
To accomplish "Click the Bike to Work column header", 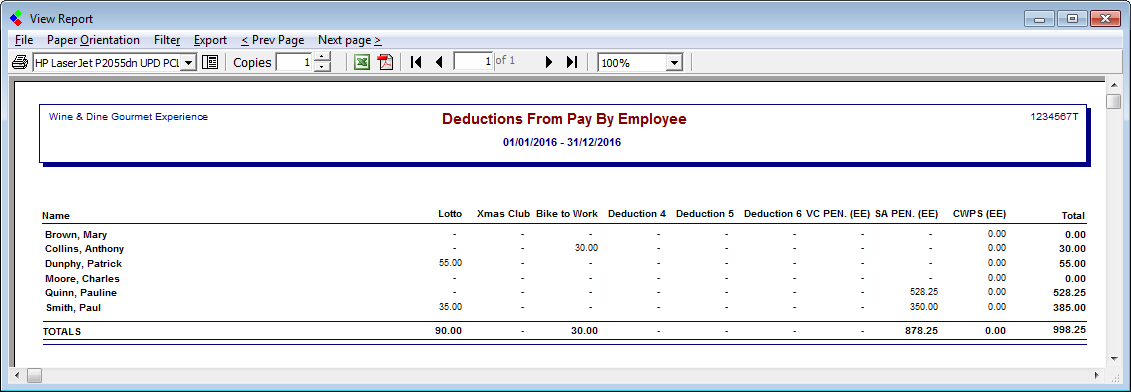I will [567, 214].
